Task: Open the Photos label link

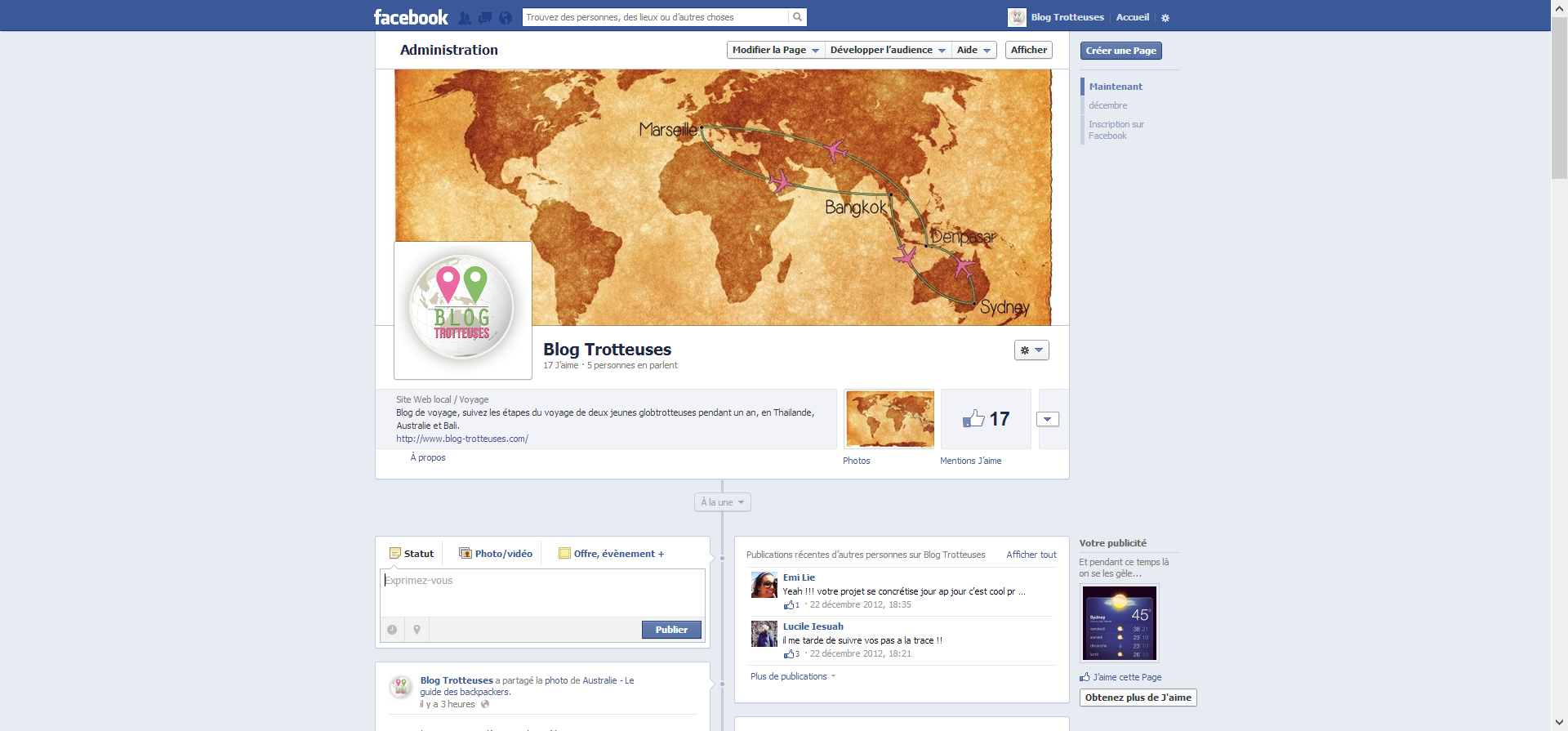Action: [x=857, y=461]
